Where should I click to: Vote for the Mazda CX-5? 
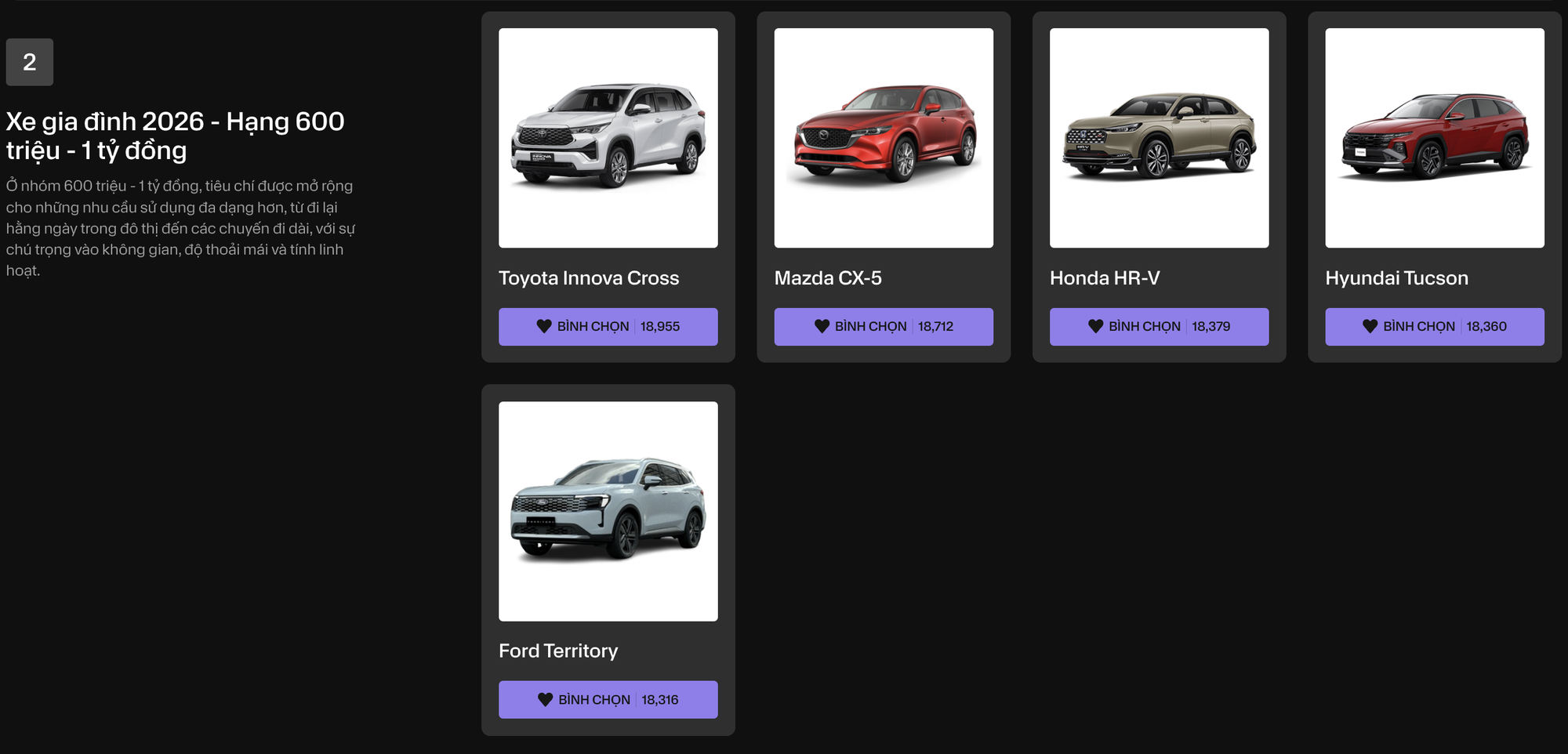(x=884, y=326)
